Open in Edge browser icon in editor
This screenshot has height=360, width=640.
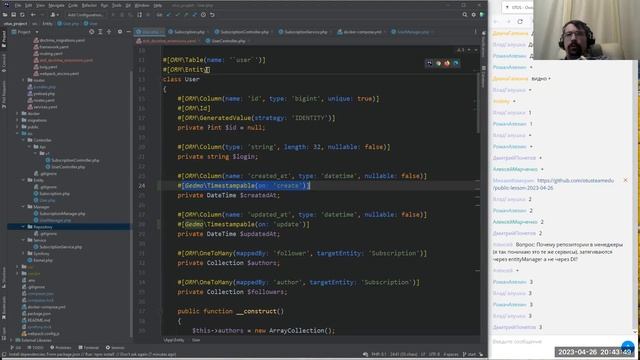(456, 63)
